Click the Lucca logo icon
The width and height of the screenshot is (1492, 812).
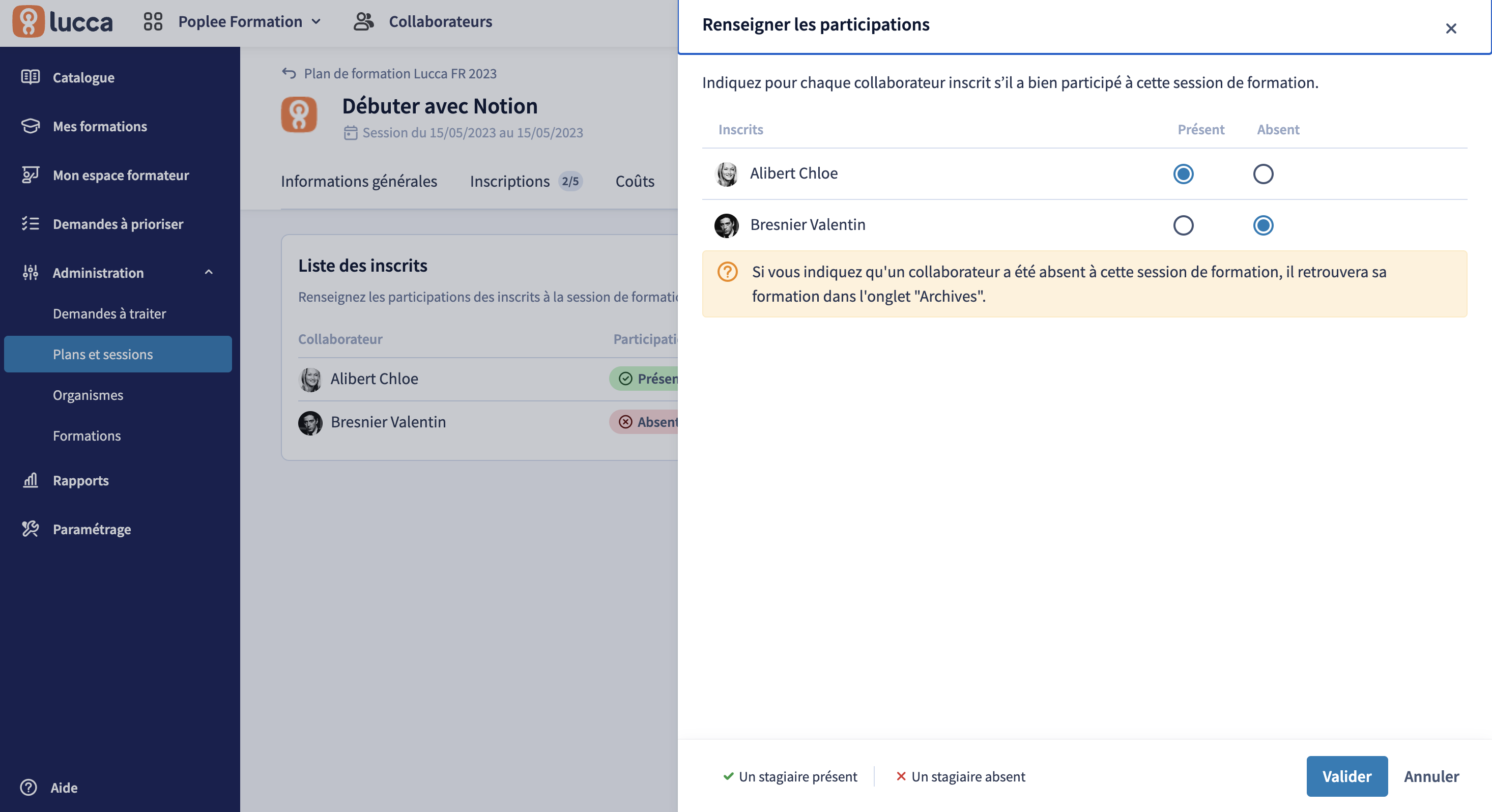coord(28,21)
